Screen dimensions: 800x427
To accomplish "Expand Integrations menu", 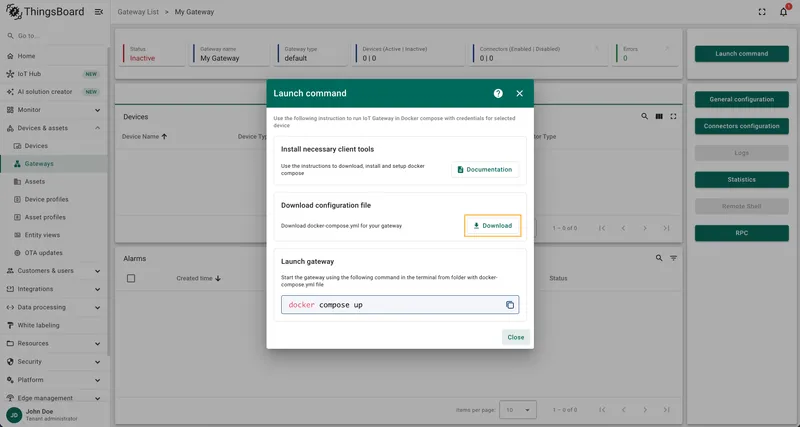I will (x=54, y=289).
